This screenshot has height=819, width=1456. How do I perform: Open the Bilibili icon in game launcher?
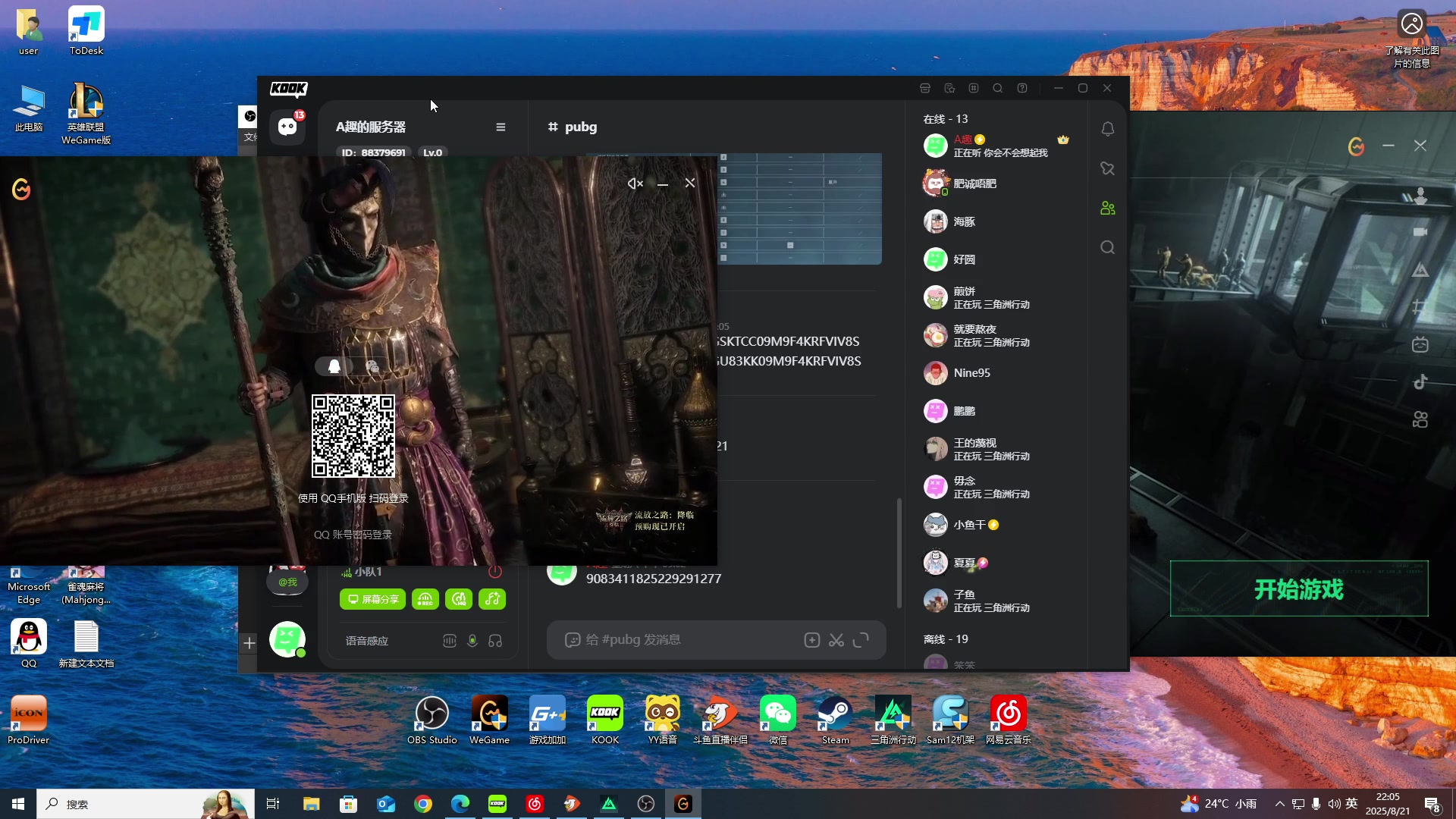[1420, 344]
